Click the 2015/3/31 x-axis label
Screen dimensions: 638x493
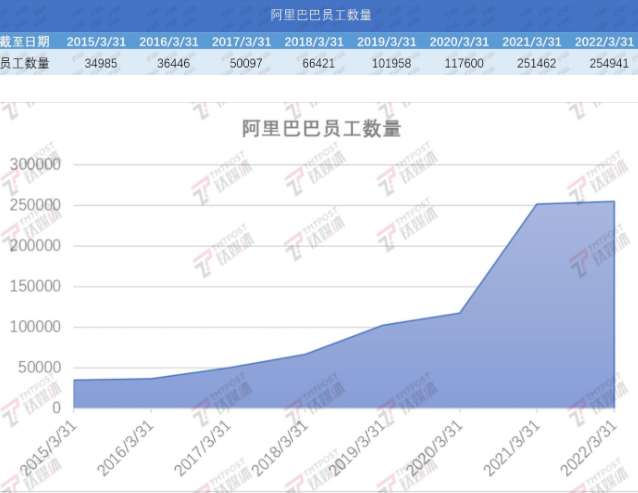48,448
